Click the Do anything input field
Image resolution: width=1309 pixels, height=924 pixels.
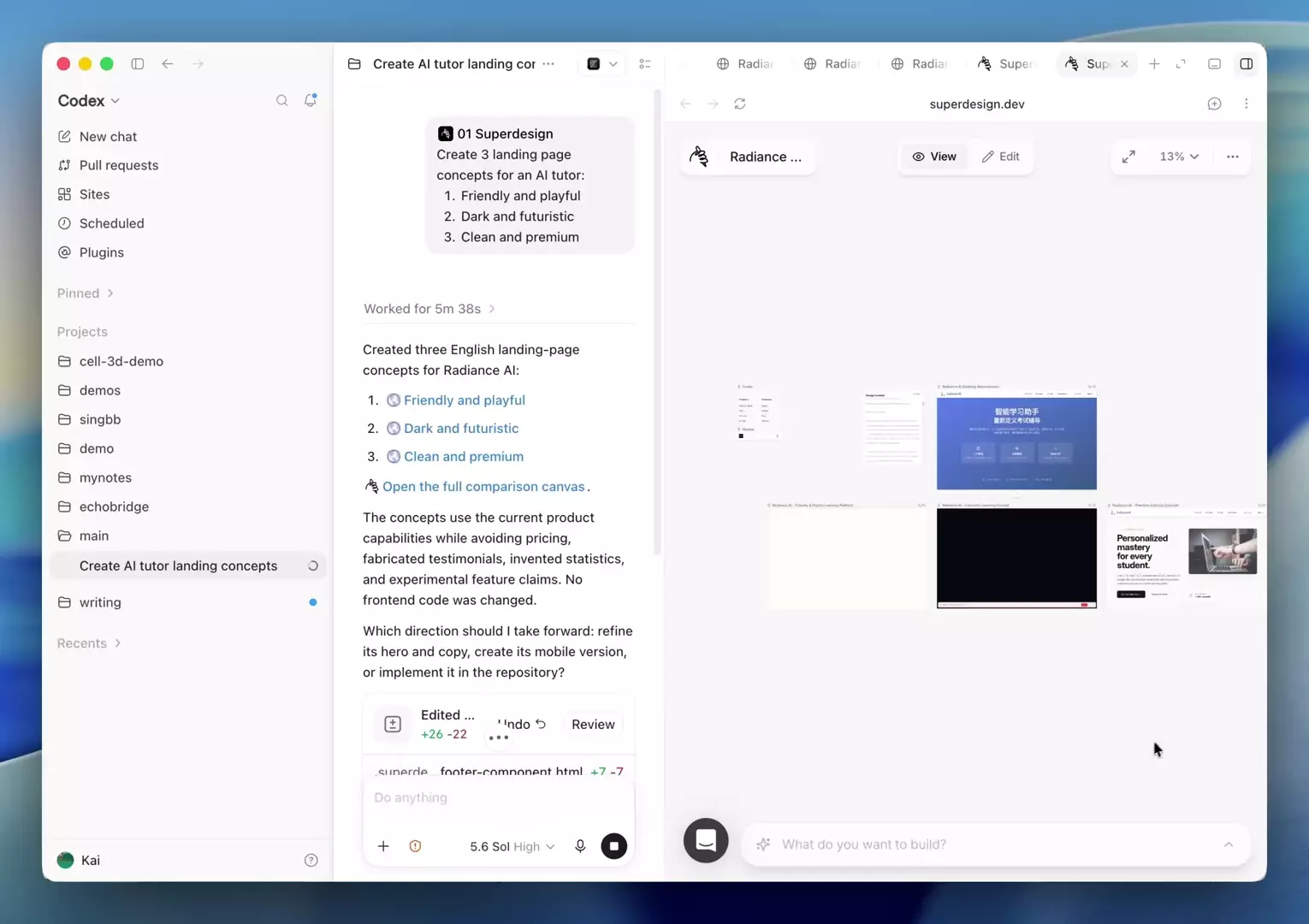[498, 797]
